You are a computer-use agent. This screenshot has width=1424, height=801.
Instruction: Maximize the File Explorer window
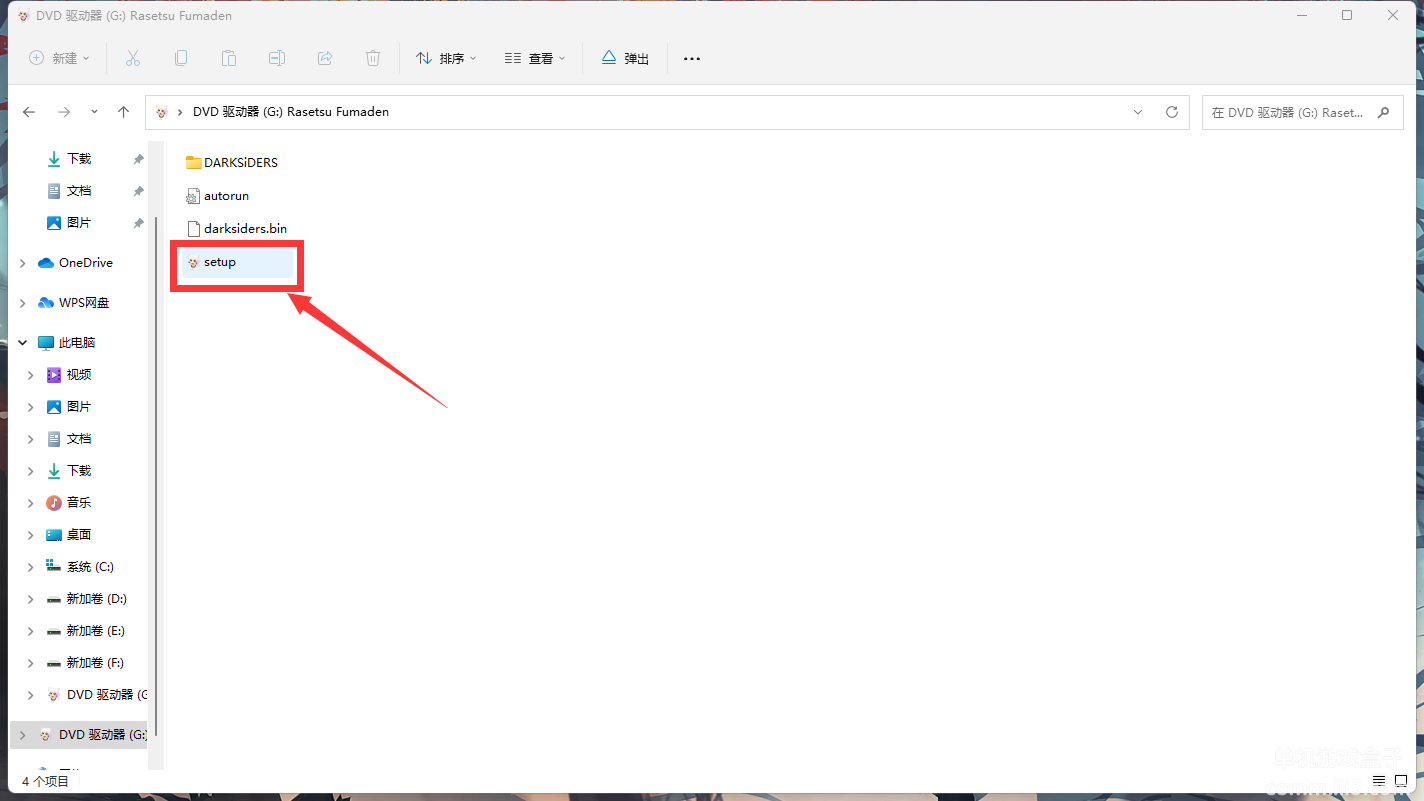[1347, 15]
